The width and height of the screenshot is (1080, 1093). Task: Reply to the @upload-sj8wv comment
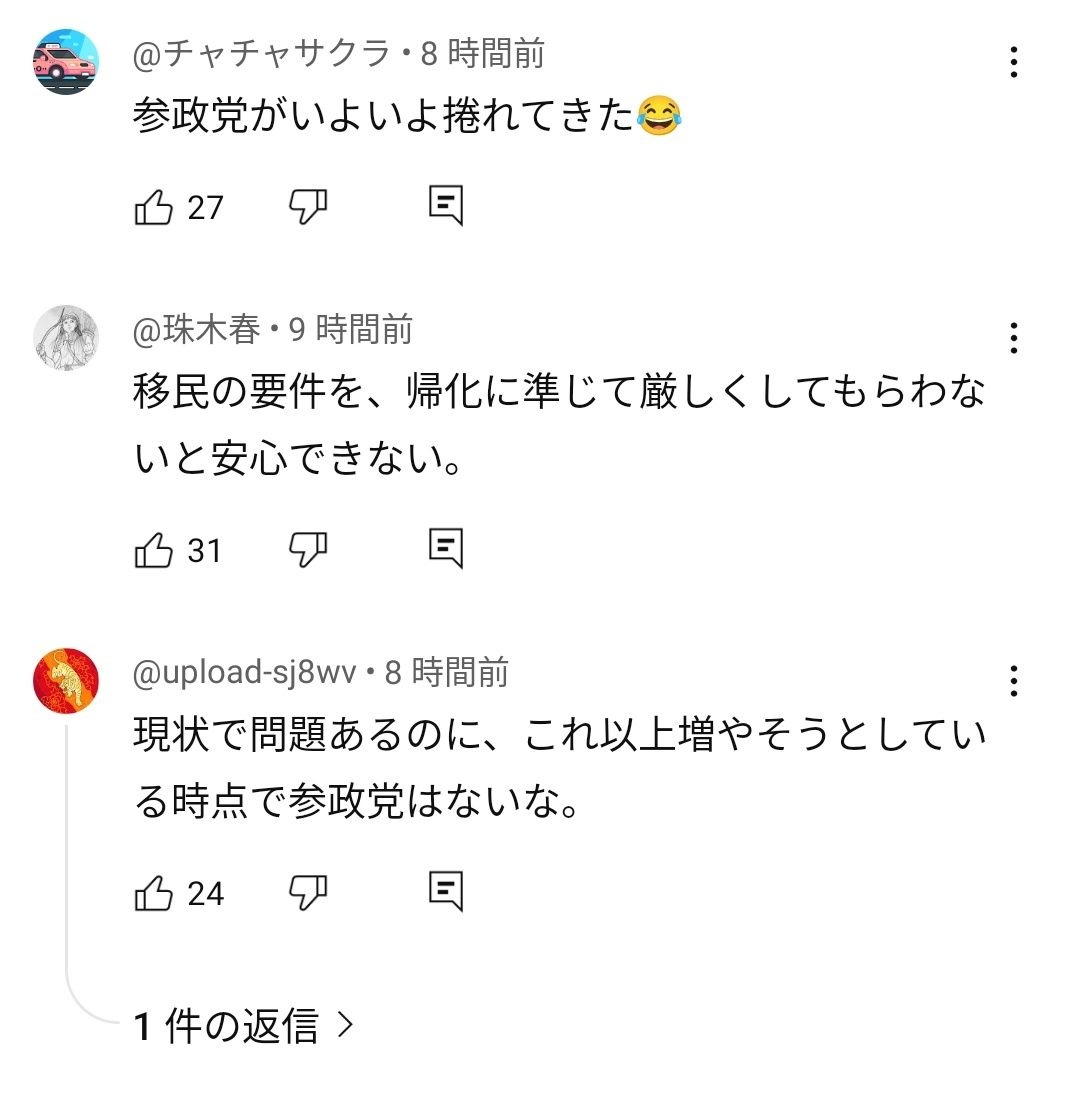[445, 891]
